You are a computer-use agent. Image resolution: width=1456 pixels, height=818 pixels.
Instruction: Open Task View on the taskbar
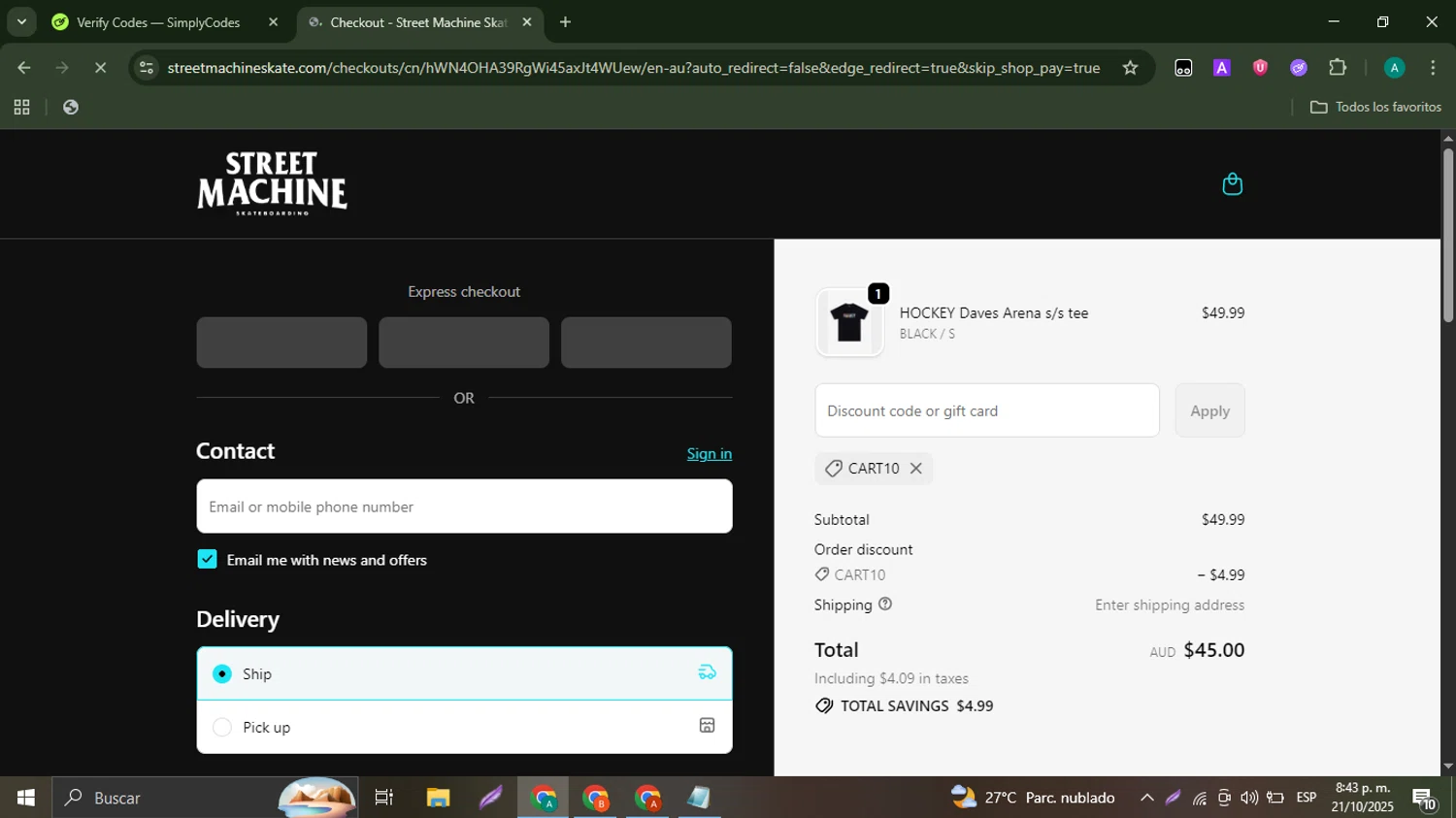[x=383, y=798]
